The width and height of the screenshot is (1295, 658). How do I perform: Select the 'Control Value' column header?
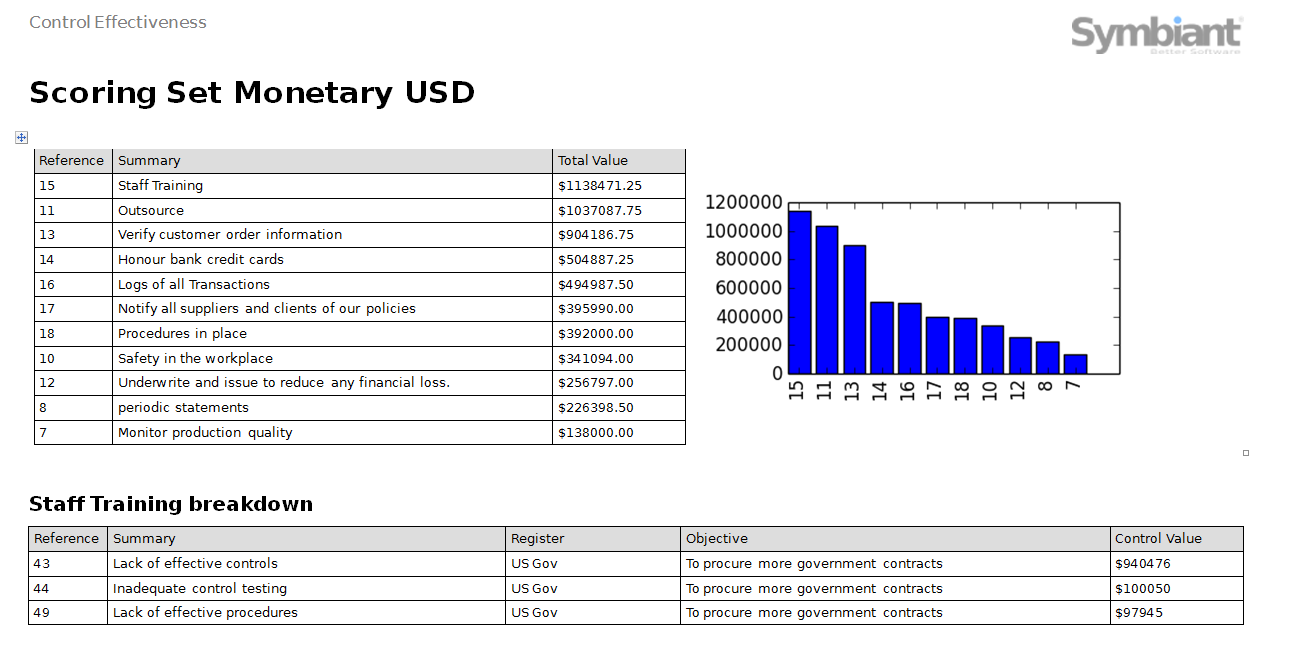[1158, 539]
